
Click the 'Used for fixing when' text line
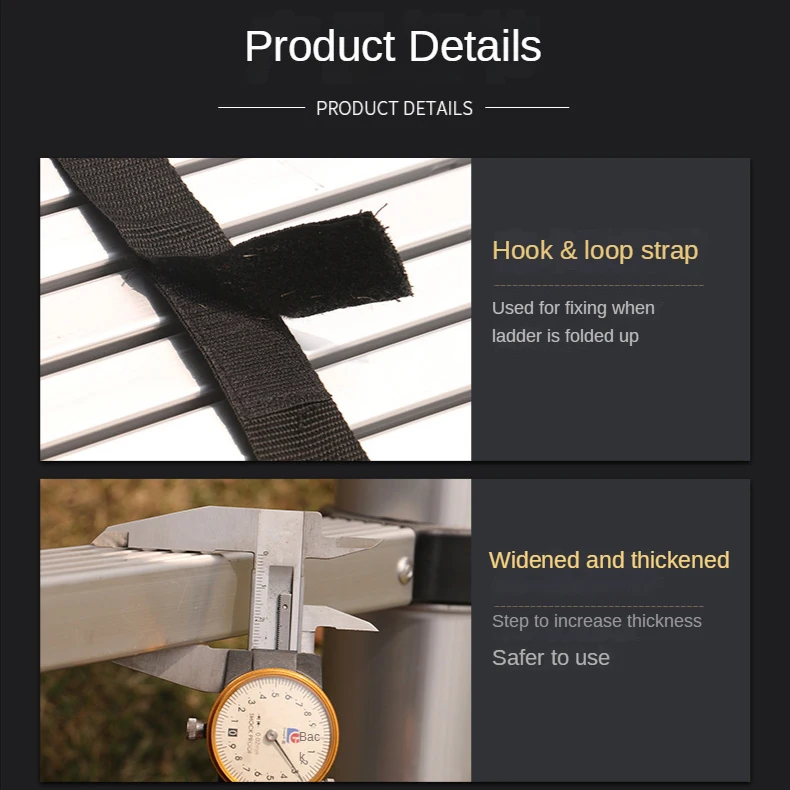coord(573,308)
